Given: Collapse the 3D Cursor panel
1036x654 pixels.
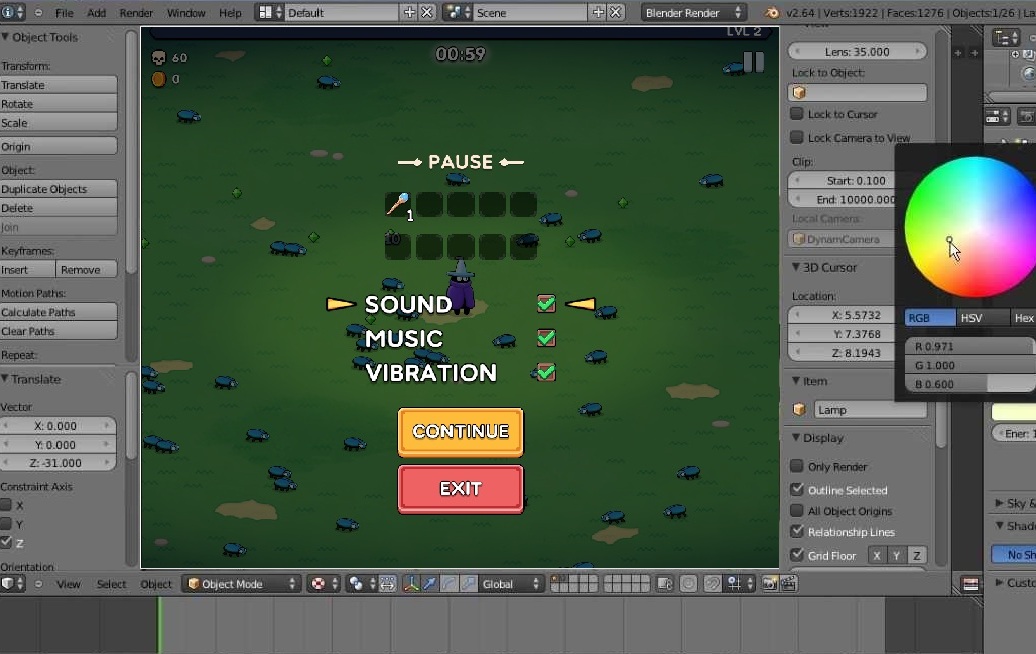Looking at the screenshot, I should pos(796,267).
